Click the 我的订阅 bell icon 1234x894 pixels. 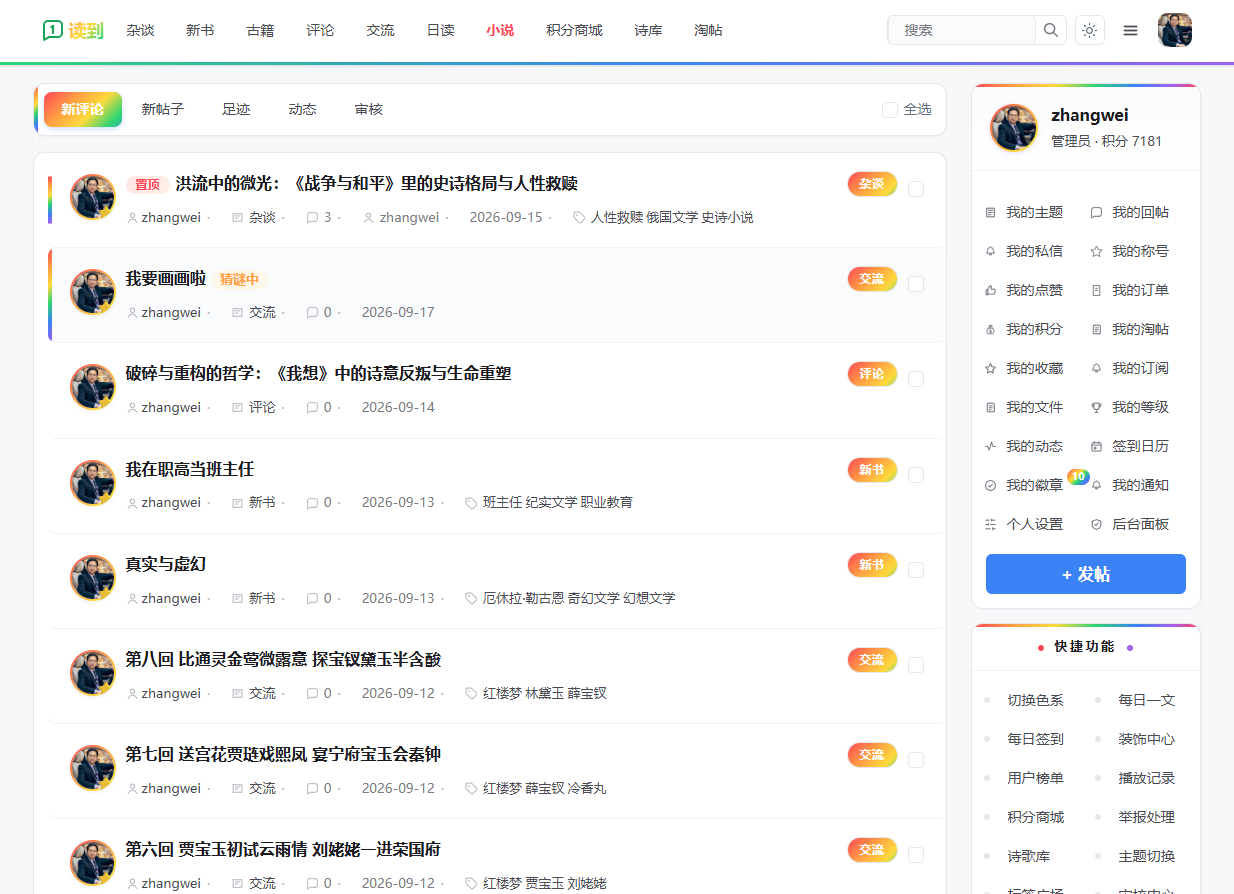1096,369
